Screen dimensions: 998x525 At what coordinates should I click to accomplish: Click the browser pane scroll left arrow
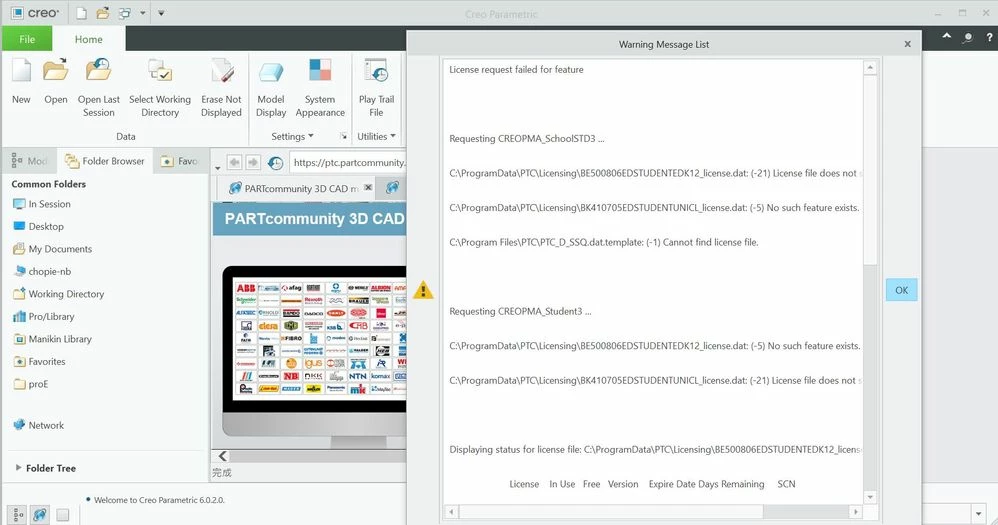pos(222,456)
